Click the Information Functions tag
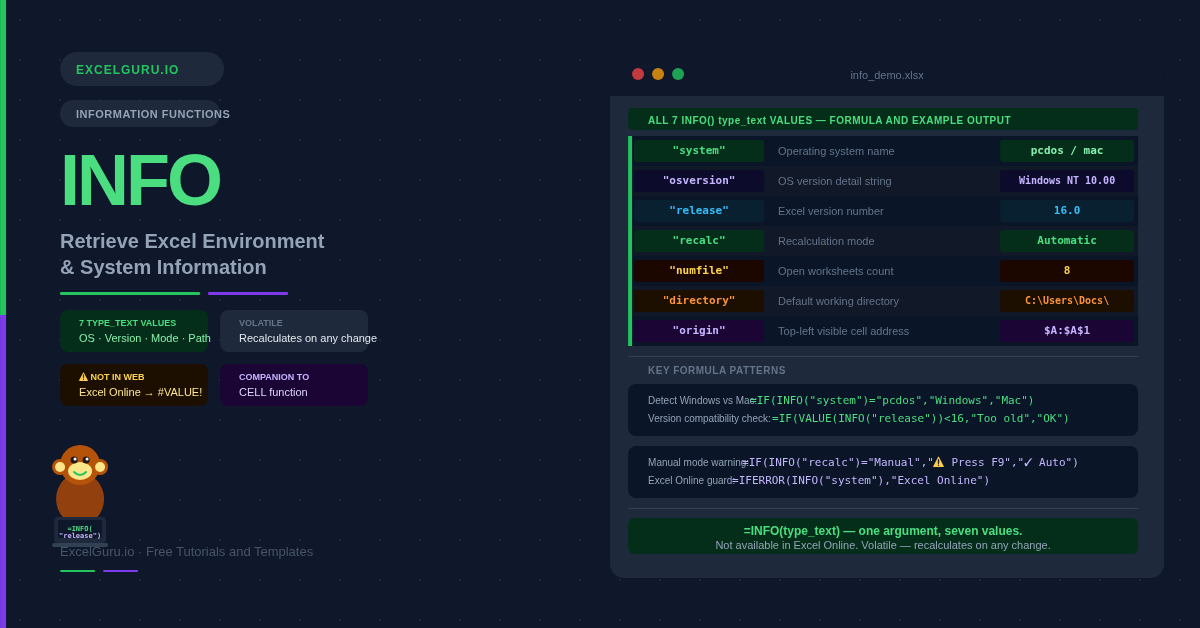The width and height of the screenshot is (1200, 628). tap(140, 114)
